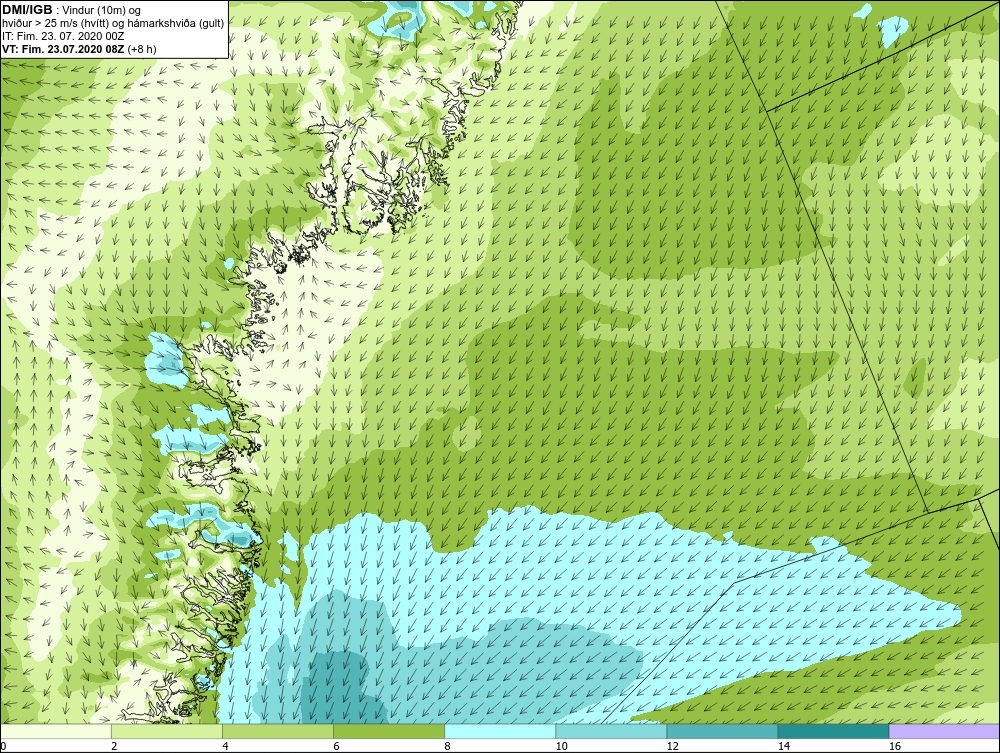This screenshot has width=1000, height=753.
Task: Click the 6–8 m/s green legend swatch
Action: 389,731
